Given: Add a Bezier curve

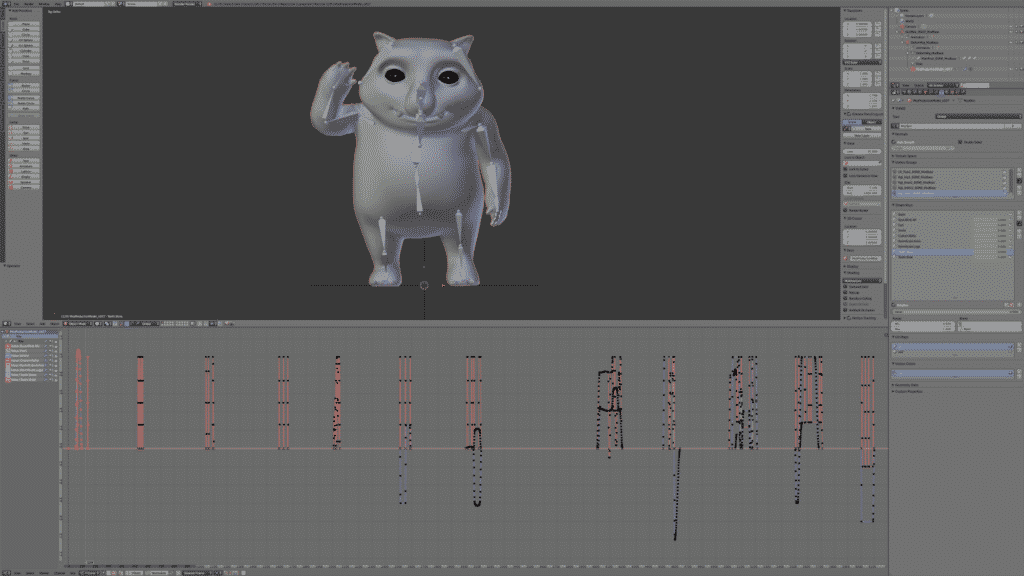Looking at the screenshot, I should (x=25, y=86).
